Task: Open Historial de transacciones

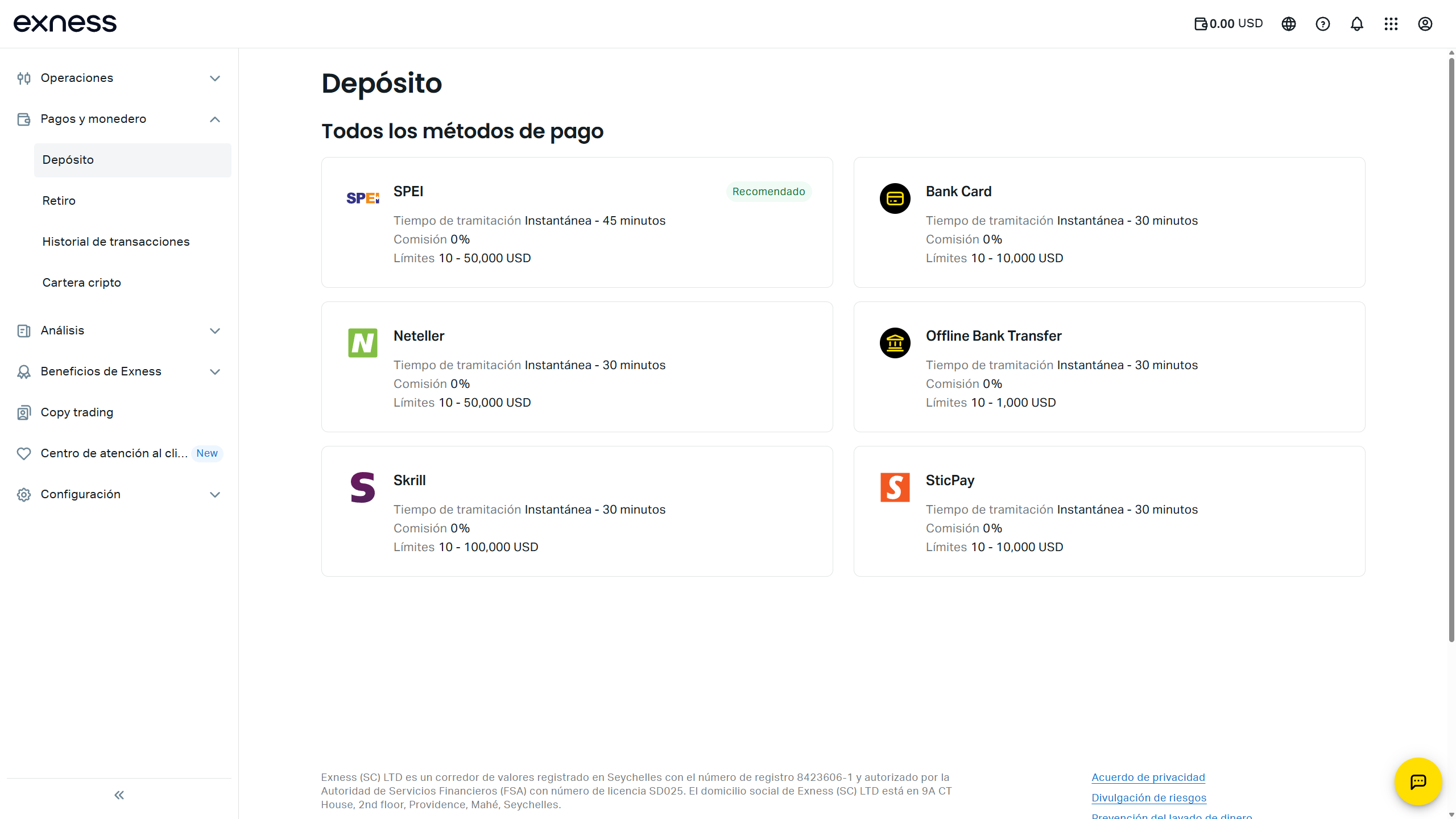Action: [133, 242]
